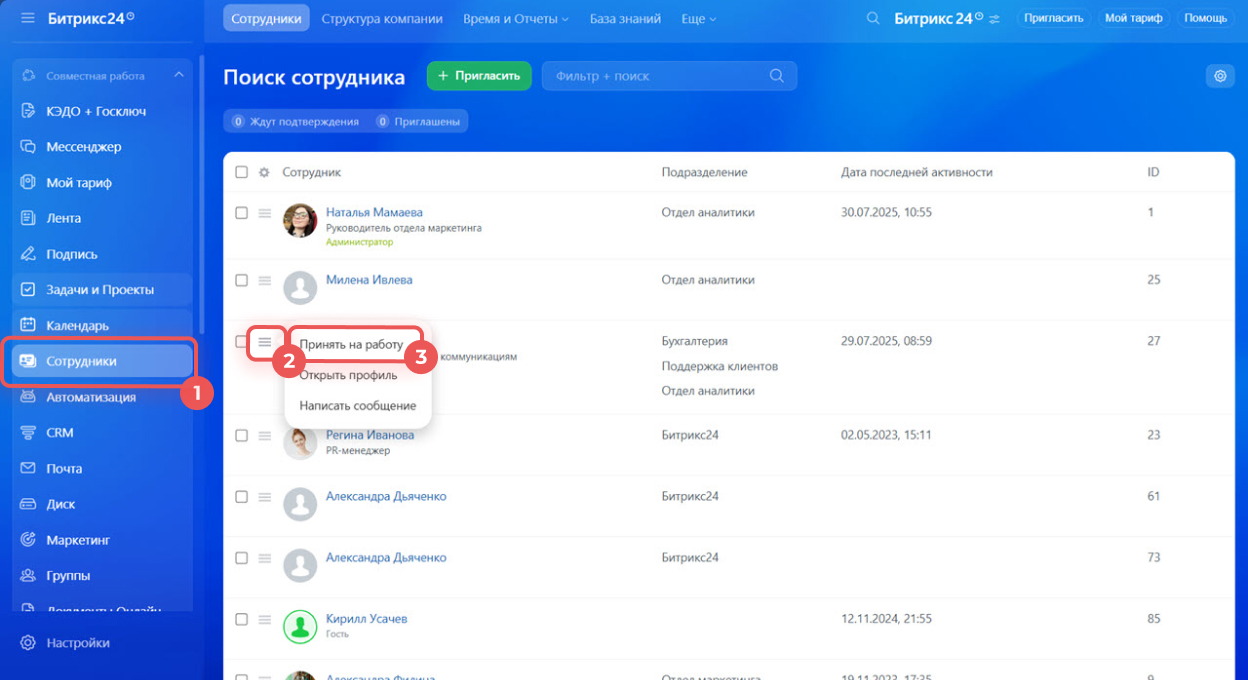1248x680 pixels.
Task: Open Регина Иванова profile link
Action: pyautogui.click(x=370, y=435)
